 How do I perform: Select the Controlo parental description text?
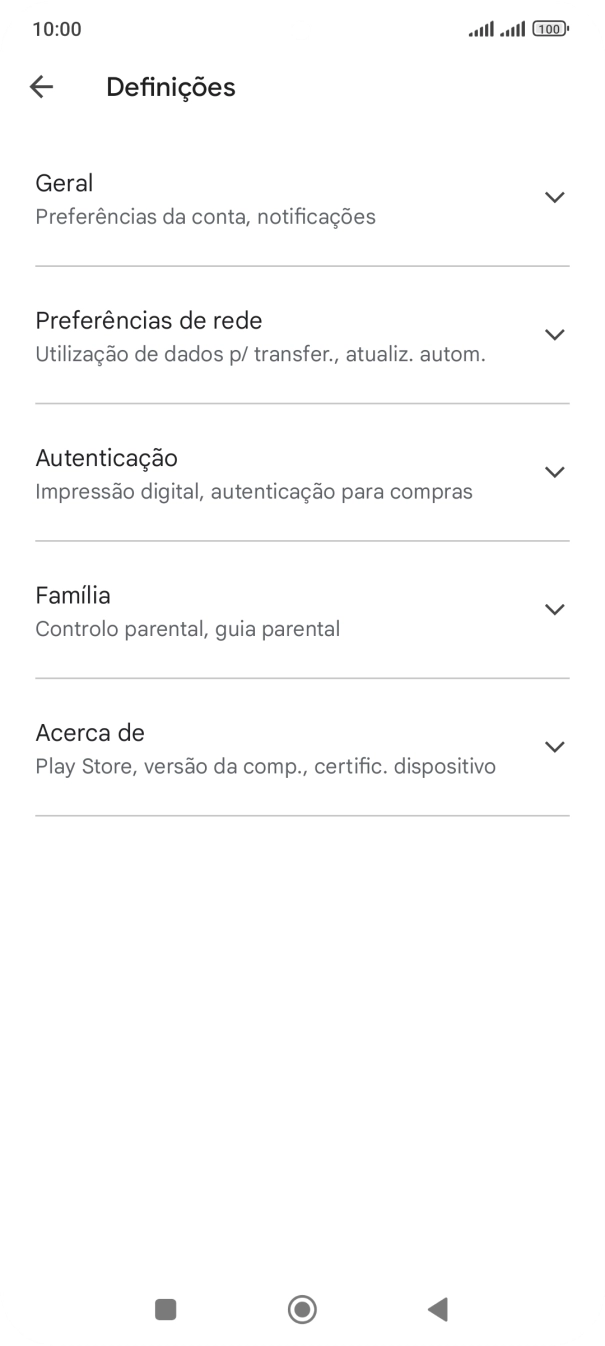pyautogui.click(x=188, y=628)
